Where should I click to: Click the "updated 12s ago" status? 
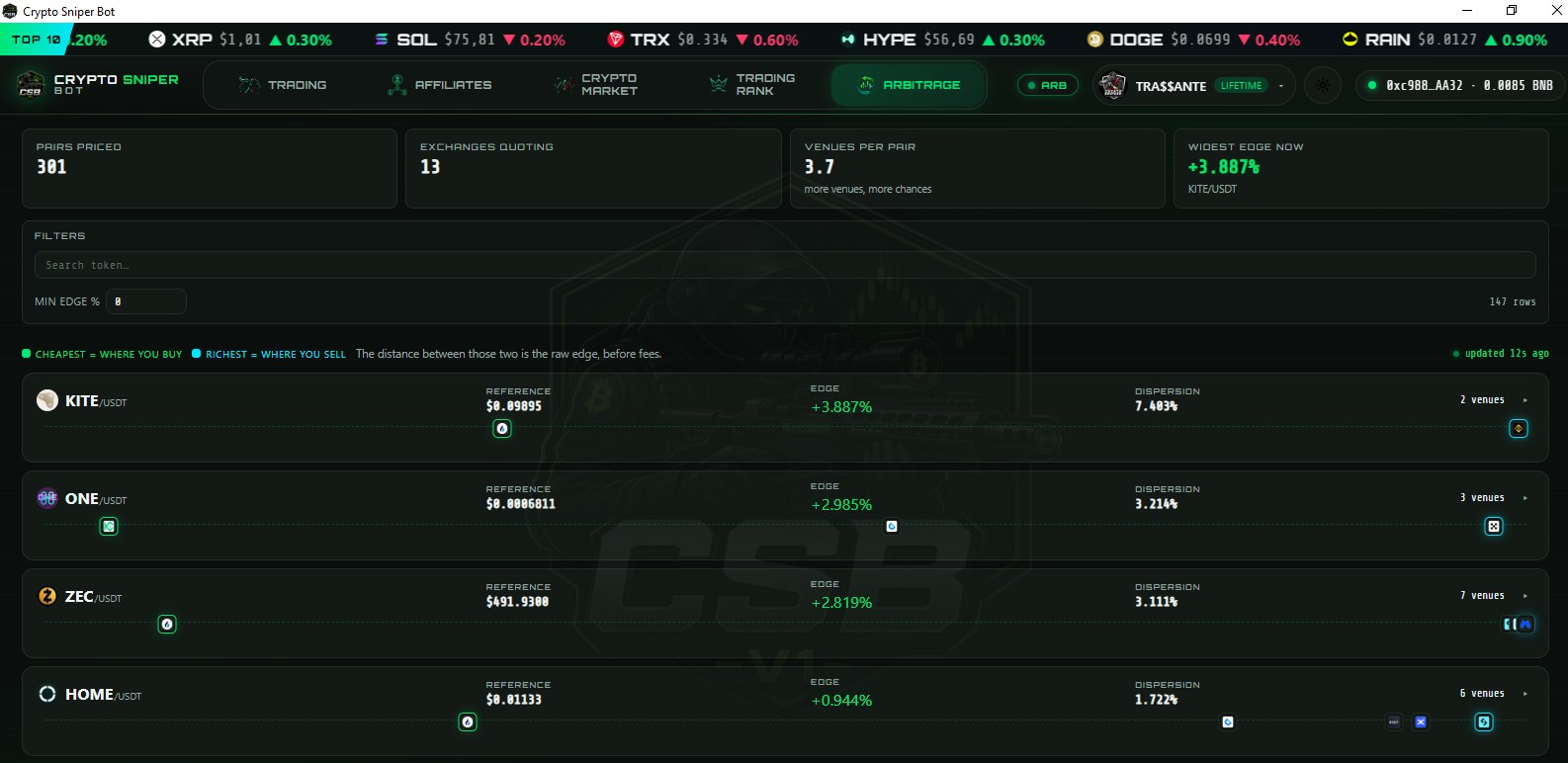[x=1501, y=354]
